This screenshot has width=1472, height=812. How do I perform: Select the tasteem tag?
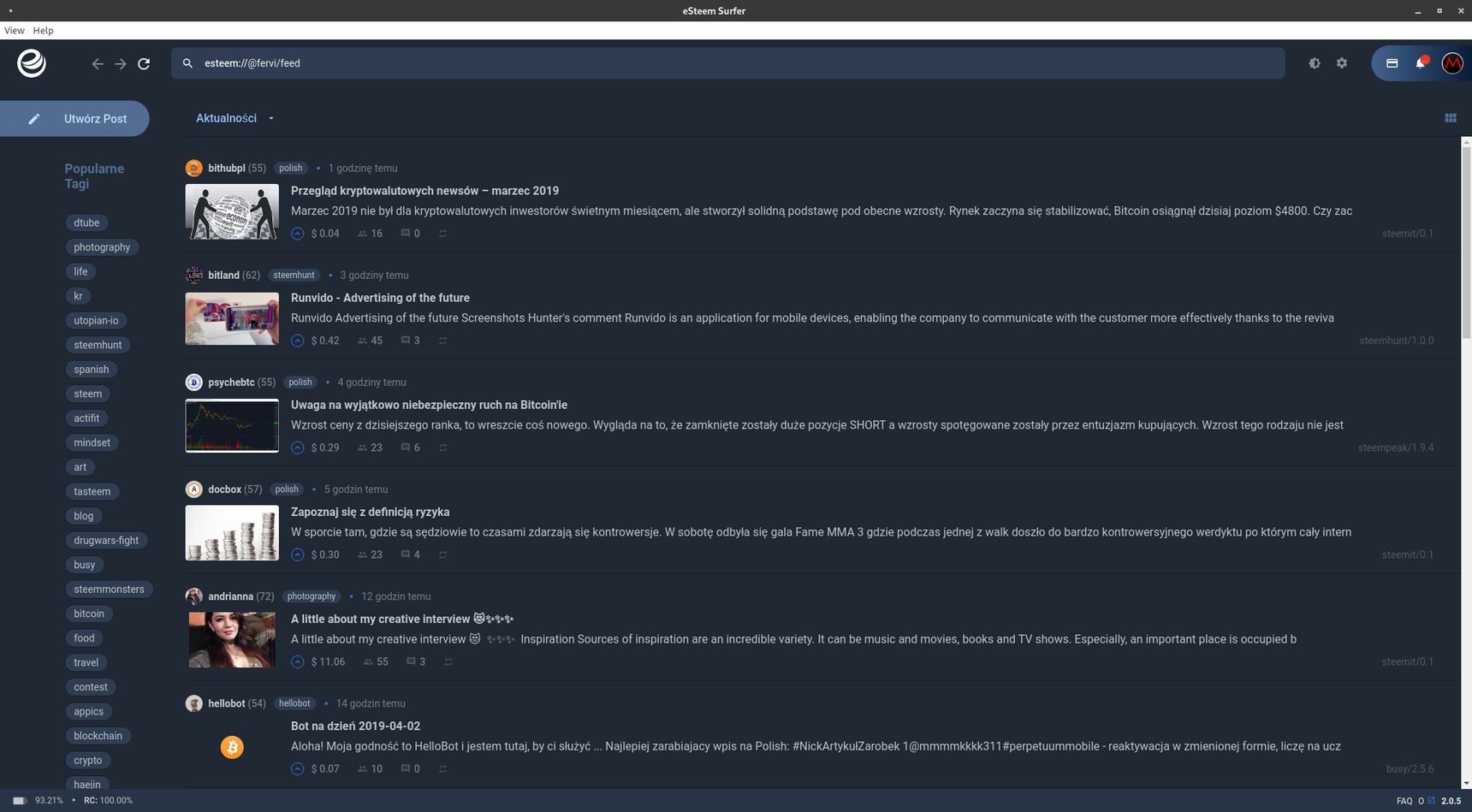pos(92,492)
